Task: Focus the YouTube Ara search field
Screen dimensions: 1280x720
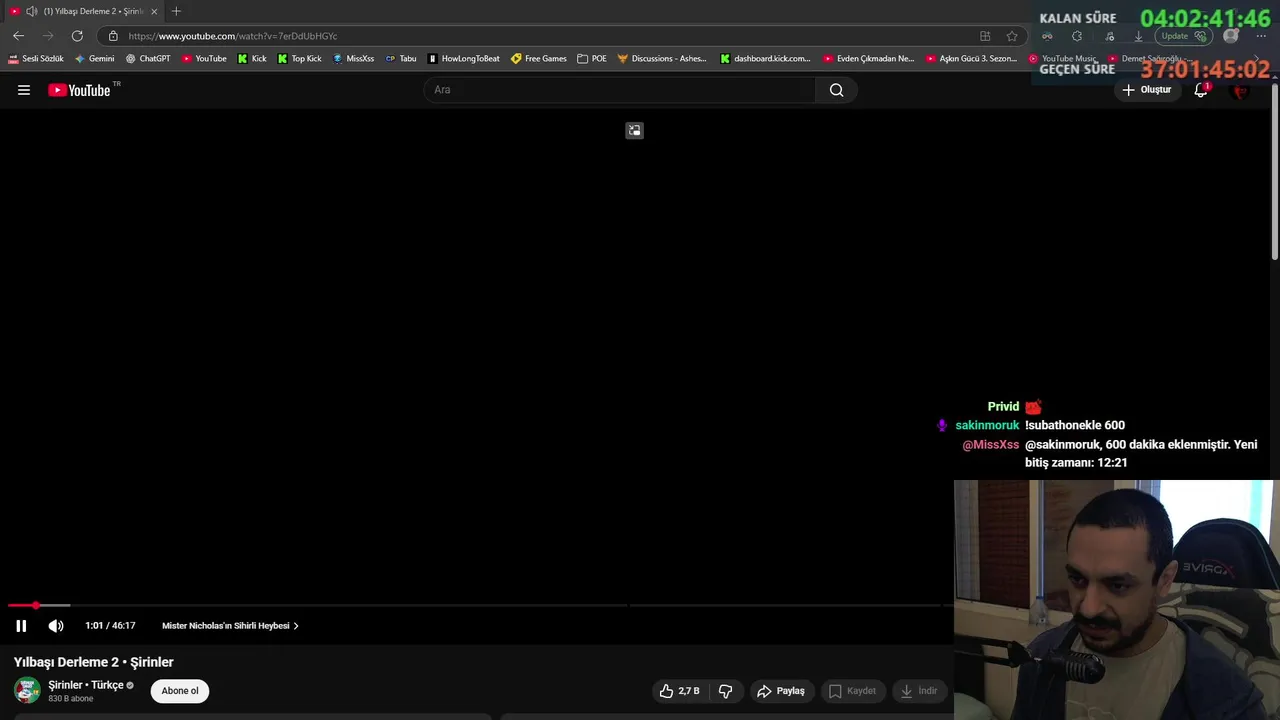Action: (620, 90)
